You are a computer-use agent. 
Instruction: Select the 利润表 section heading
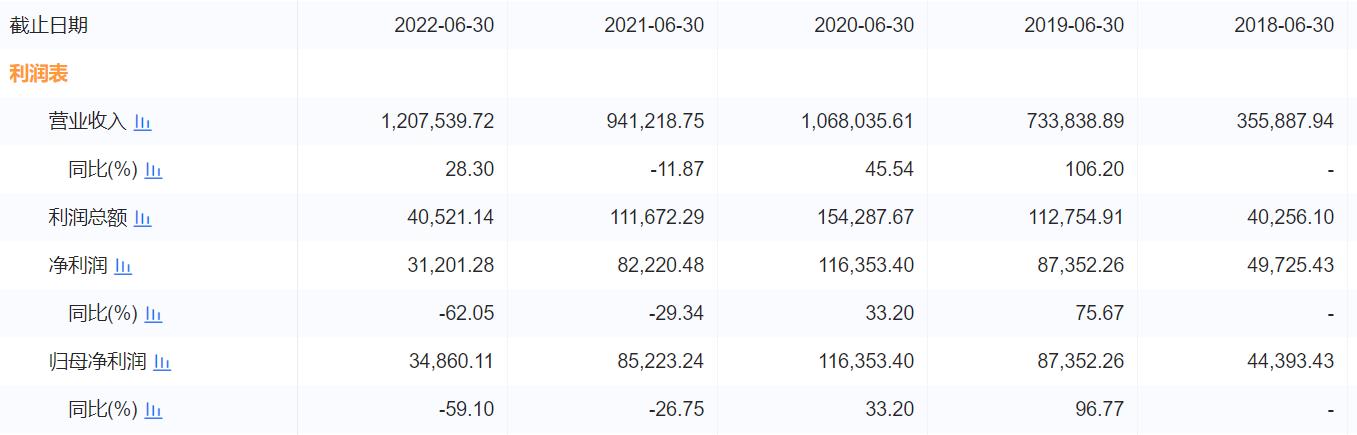coord(39,74)
